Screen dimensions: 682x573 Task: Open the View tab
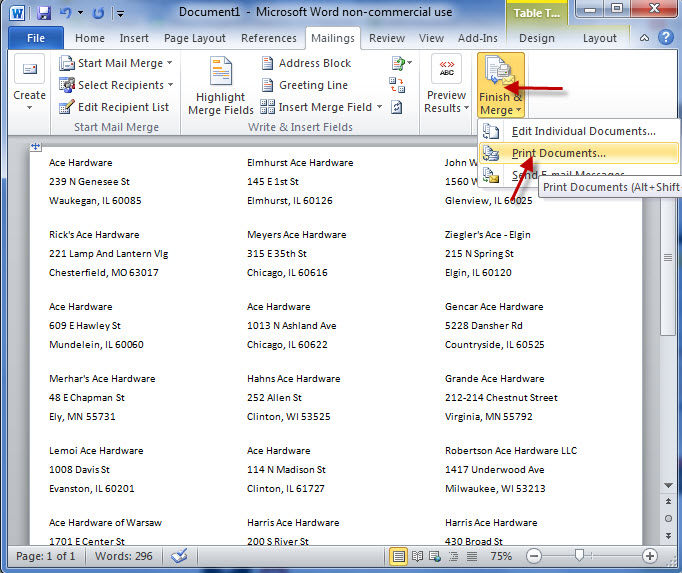pos(431,38)
